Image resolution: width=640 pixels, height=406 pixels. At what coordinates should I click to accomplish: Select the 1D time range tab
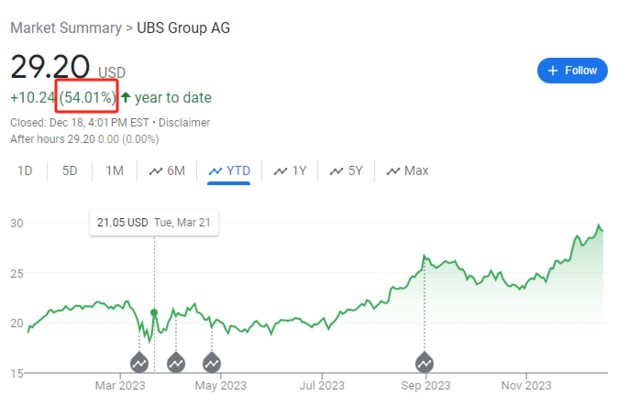coord(25,171)
